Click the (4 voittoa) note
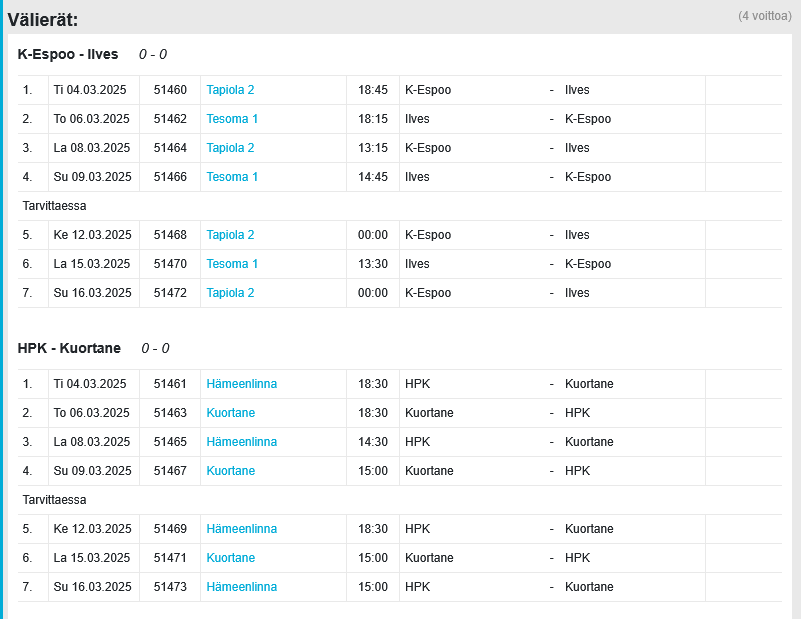Screen dimensions: 801x619 pos(765,16)
